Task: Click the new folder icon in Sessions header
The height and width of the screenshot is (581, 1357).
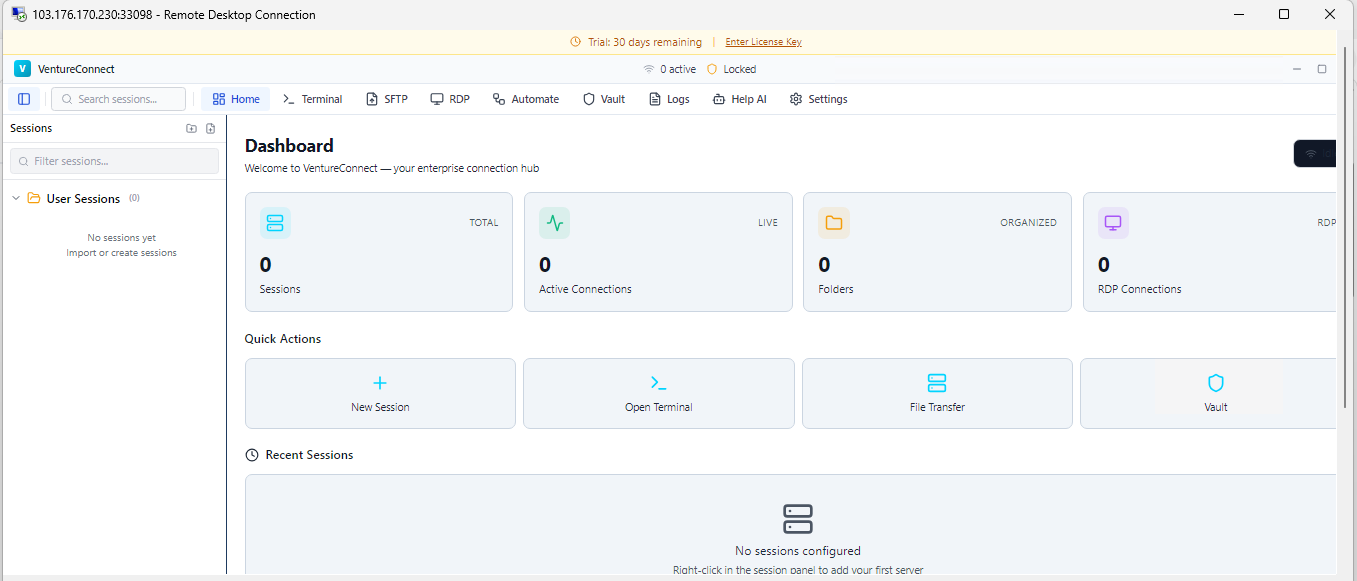Action: 192,128
